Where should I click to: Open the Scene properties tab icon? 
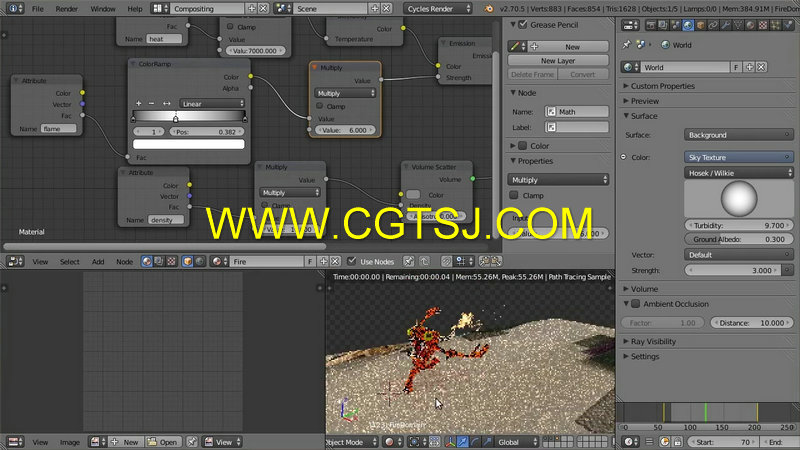coord(676,25)
